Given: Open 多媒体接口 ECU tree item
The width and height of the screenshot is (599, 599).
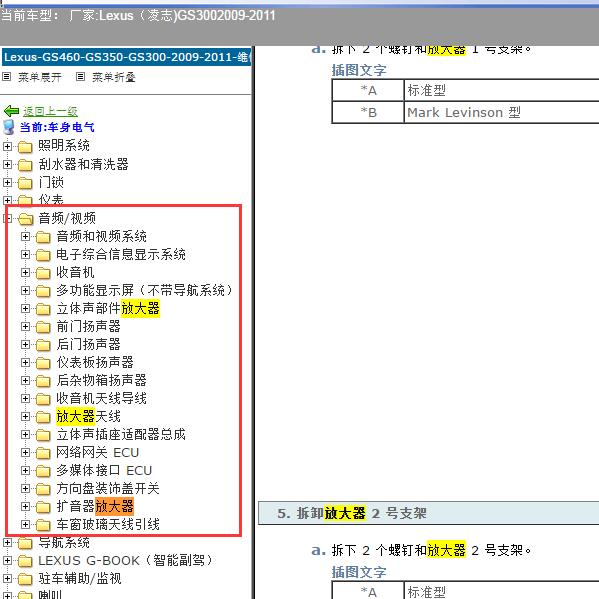Looking at the screenshot, I should pos(104,470).
